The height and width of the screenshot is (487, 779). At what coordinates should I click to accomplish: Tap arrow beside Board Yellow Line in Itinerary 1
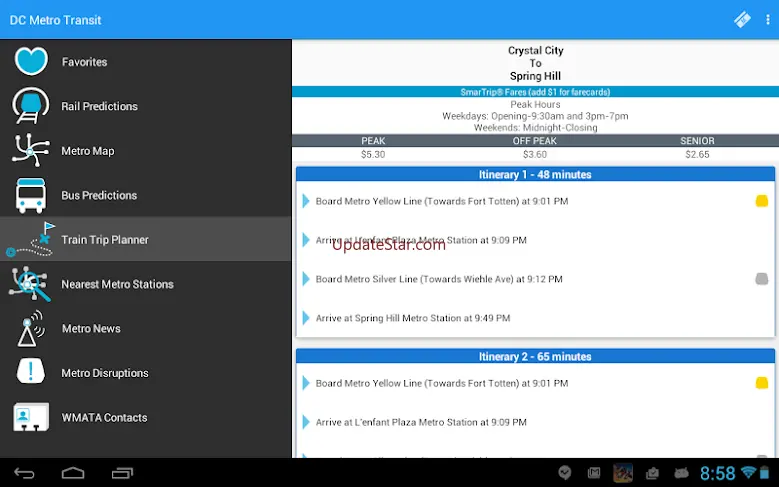[306, 201]
